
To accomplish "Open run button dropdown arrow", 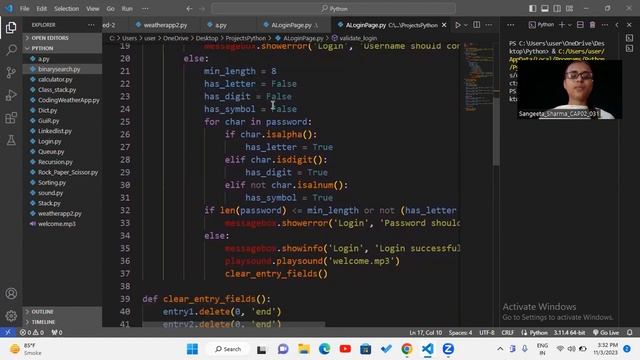I will [466, 25].
